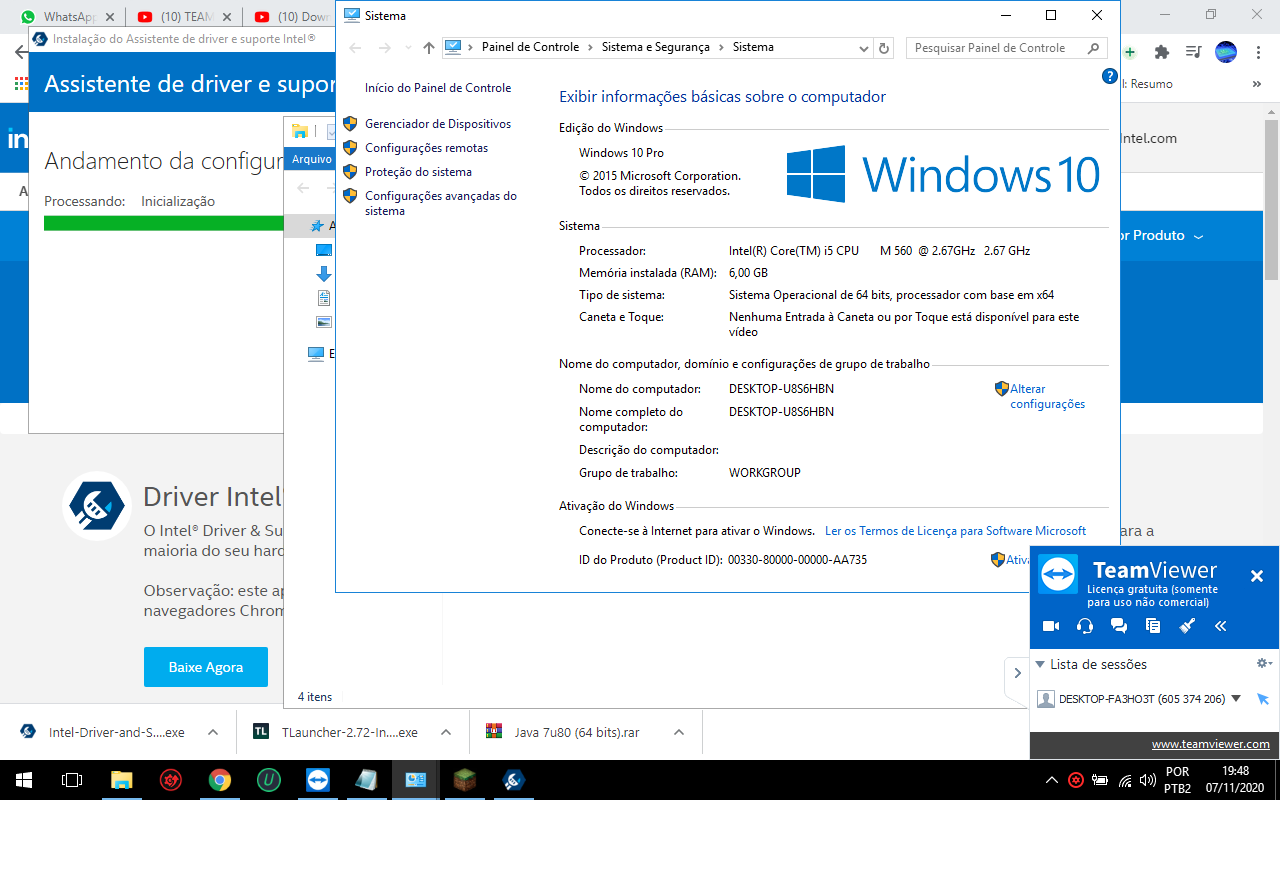Select the final Sistema breadcrumb segment

(753, 47)
